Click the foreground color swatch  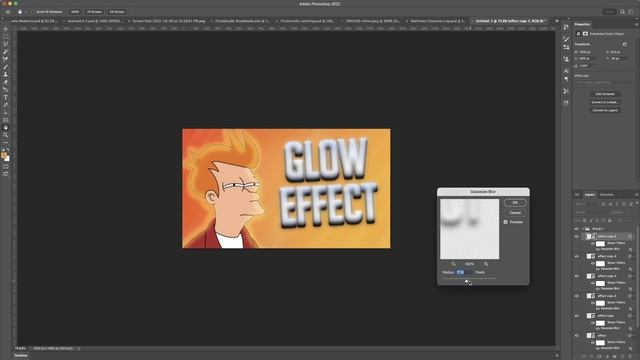pyautogui.click(x=4, y=155)
